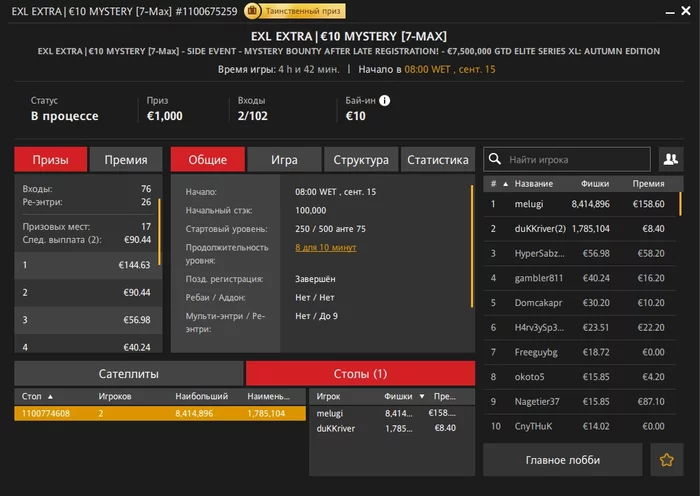Sort players by rank arrow
Viewport: 700px width, 496px height.
505,184
